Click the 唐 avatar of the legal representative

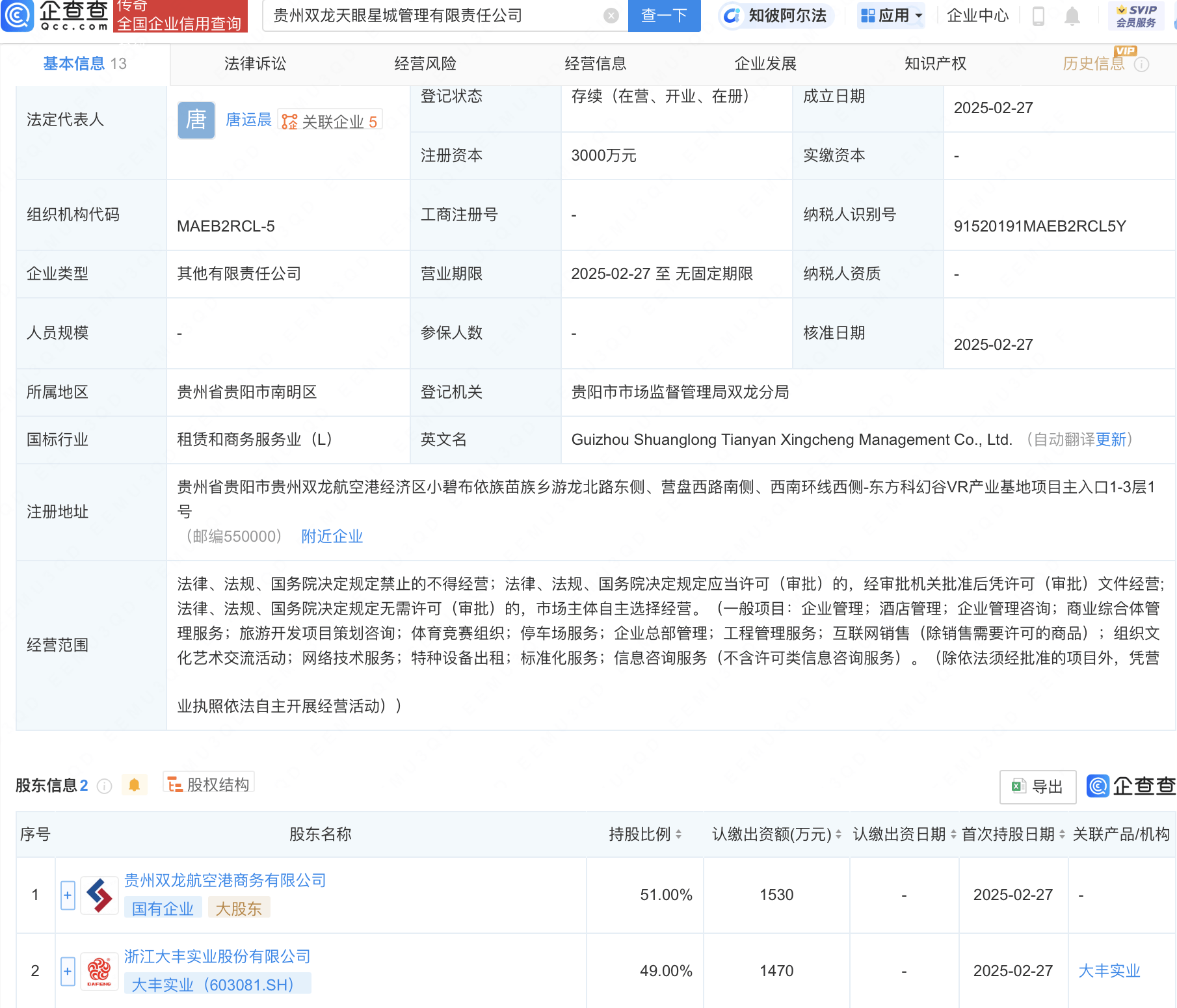point(196,120)
